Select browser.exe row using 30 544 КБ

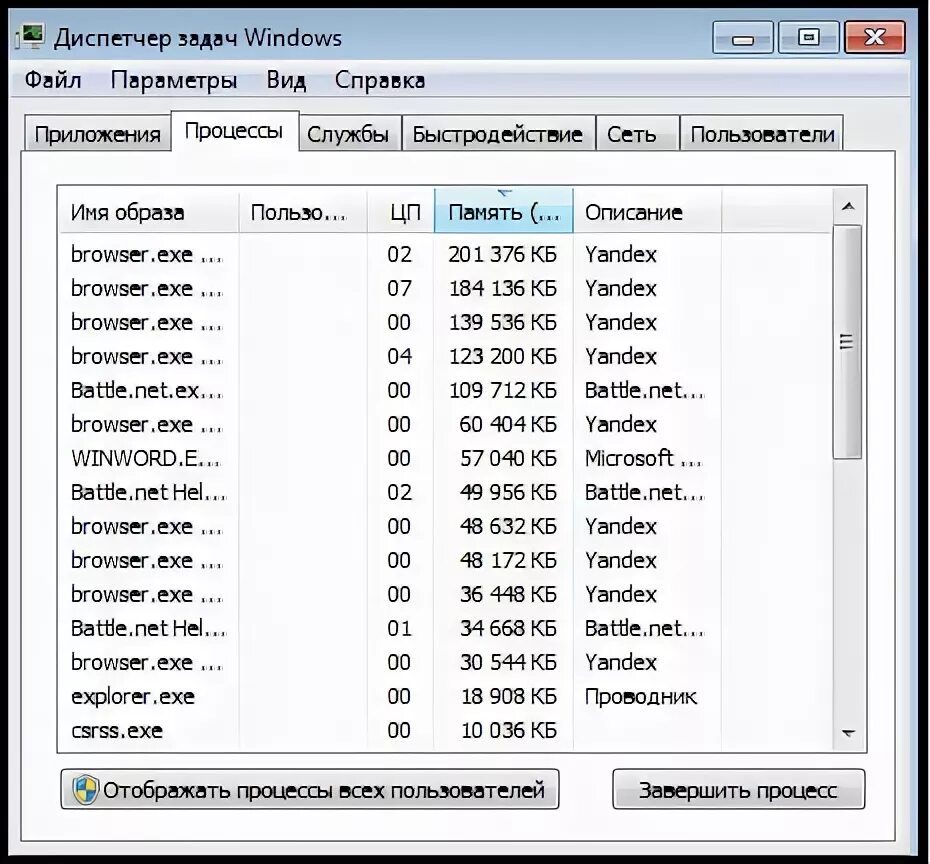point(445,662)
